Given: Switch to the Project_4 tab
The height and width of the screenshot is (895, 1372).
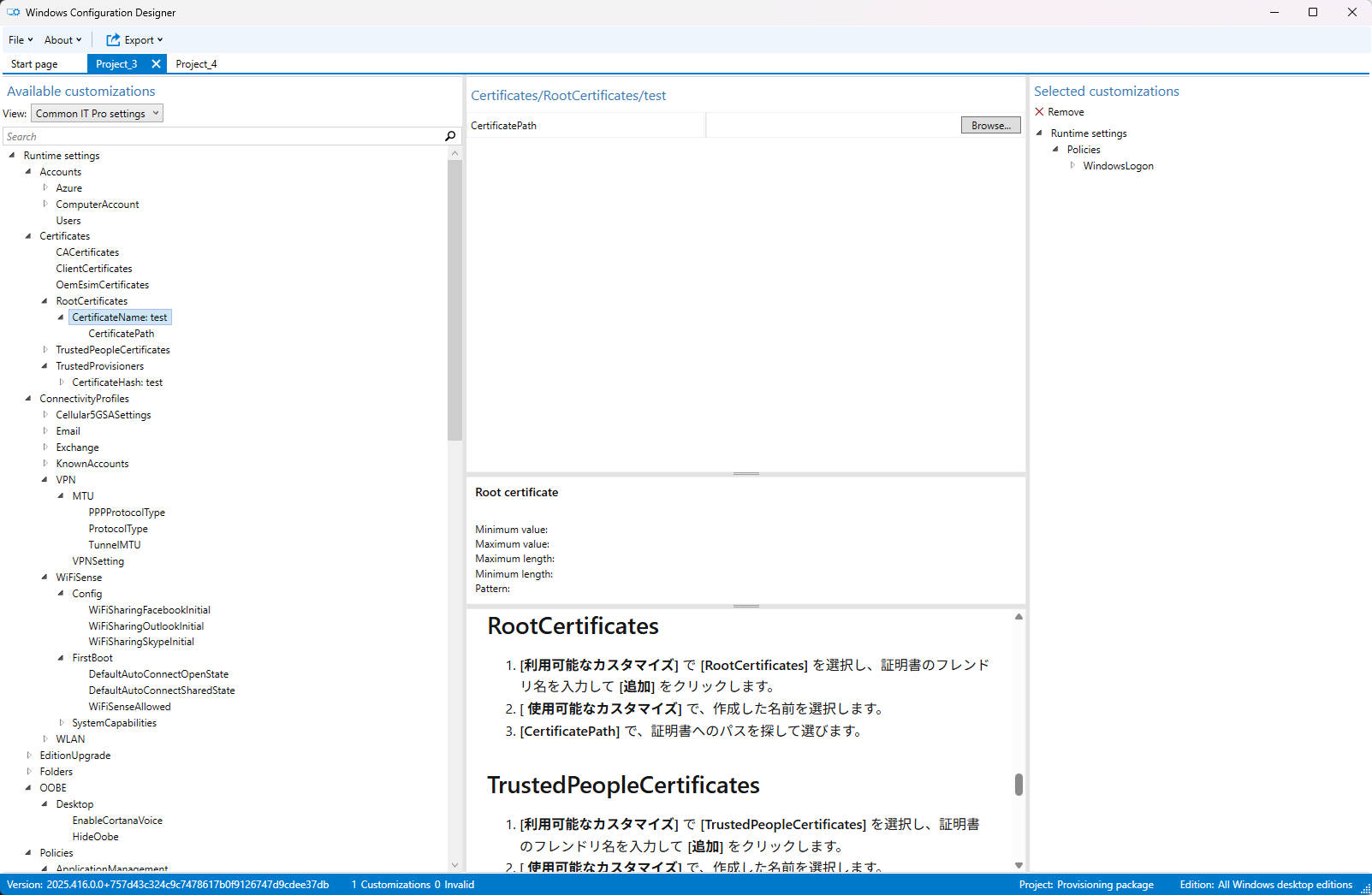Looking at the screenshot, I should point(196,63).
